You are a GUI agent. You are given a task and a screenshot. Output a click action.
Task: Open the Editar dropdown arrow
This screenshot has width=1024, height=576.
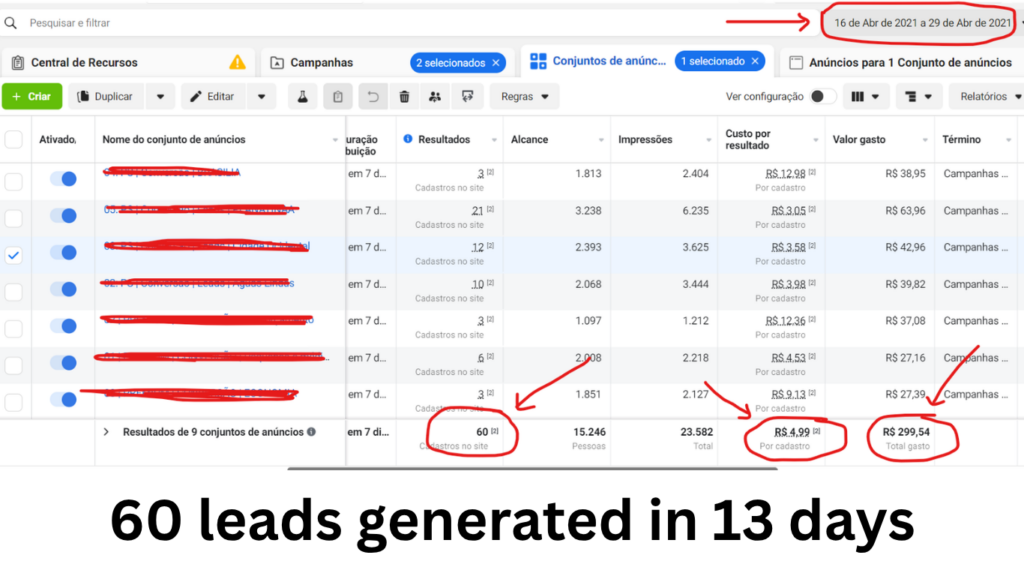pyautogui.click(x=261, y=97)
